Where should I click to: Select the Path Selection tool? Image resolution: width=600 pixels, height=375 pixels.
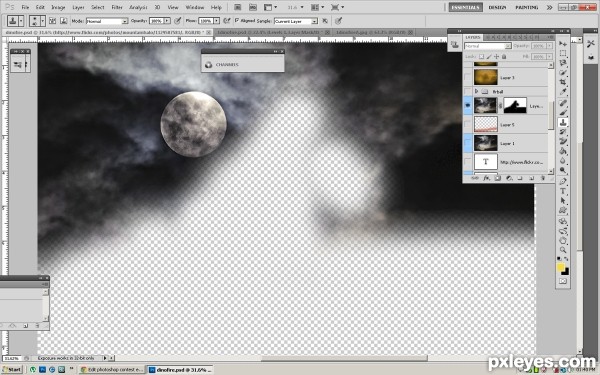(562, 201)
